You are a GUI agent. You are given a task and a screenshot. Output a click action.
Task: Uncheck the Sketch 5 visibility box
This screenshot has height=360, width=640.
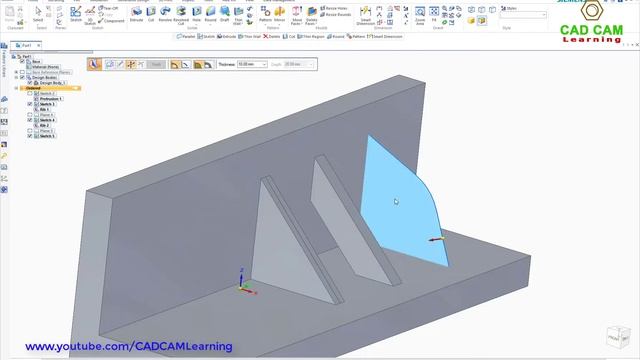tap(30, 136)
